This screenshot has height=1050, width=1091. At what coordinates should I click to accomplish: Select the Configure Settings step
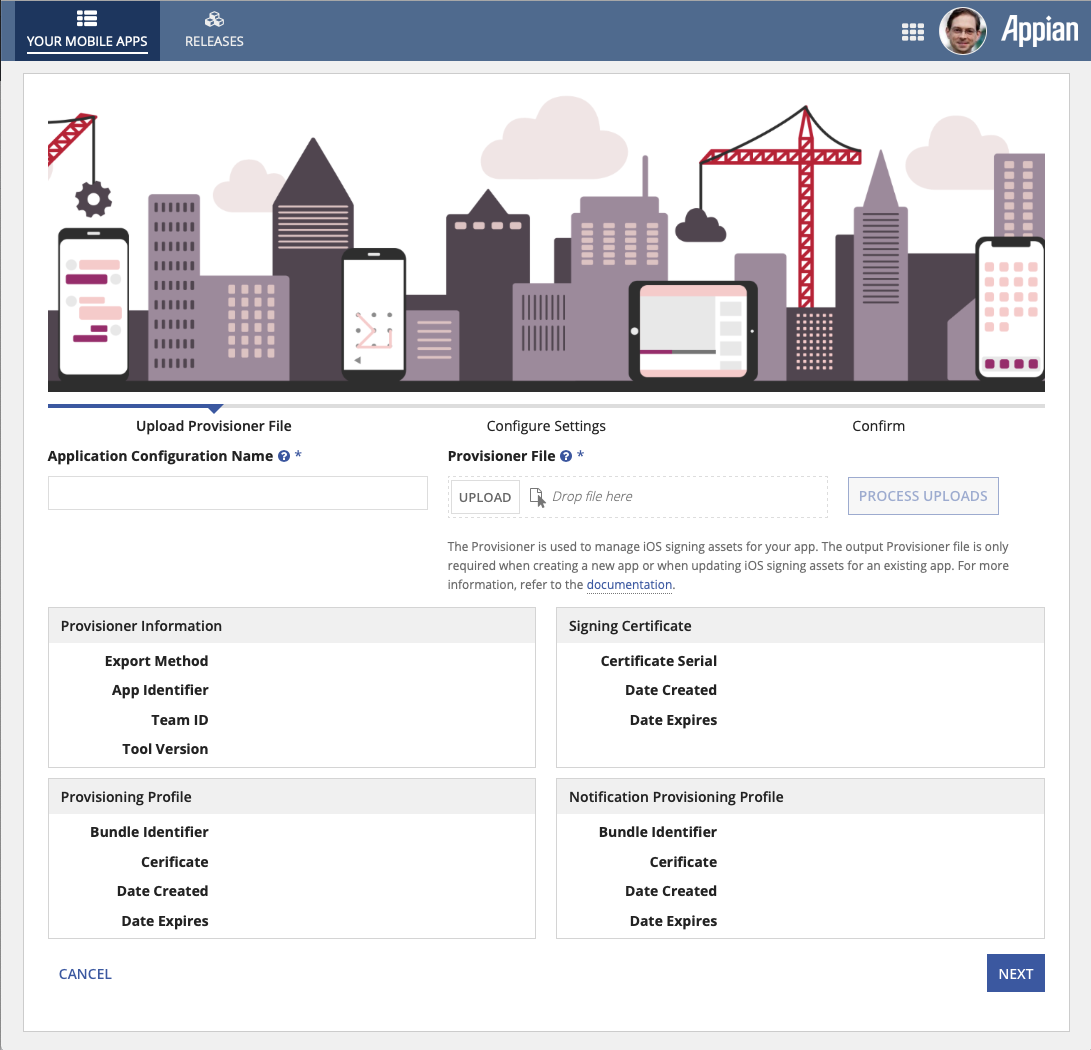[x=546, y=426]
